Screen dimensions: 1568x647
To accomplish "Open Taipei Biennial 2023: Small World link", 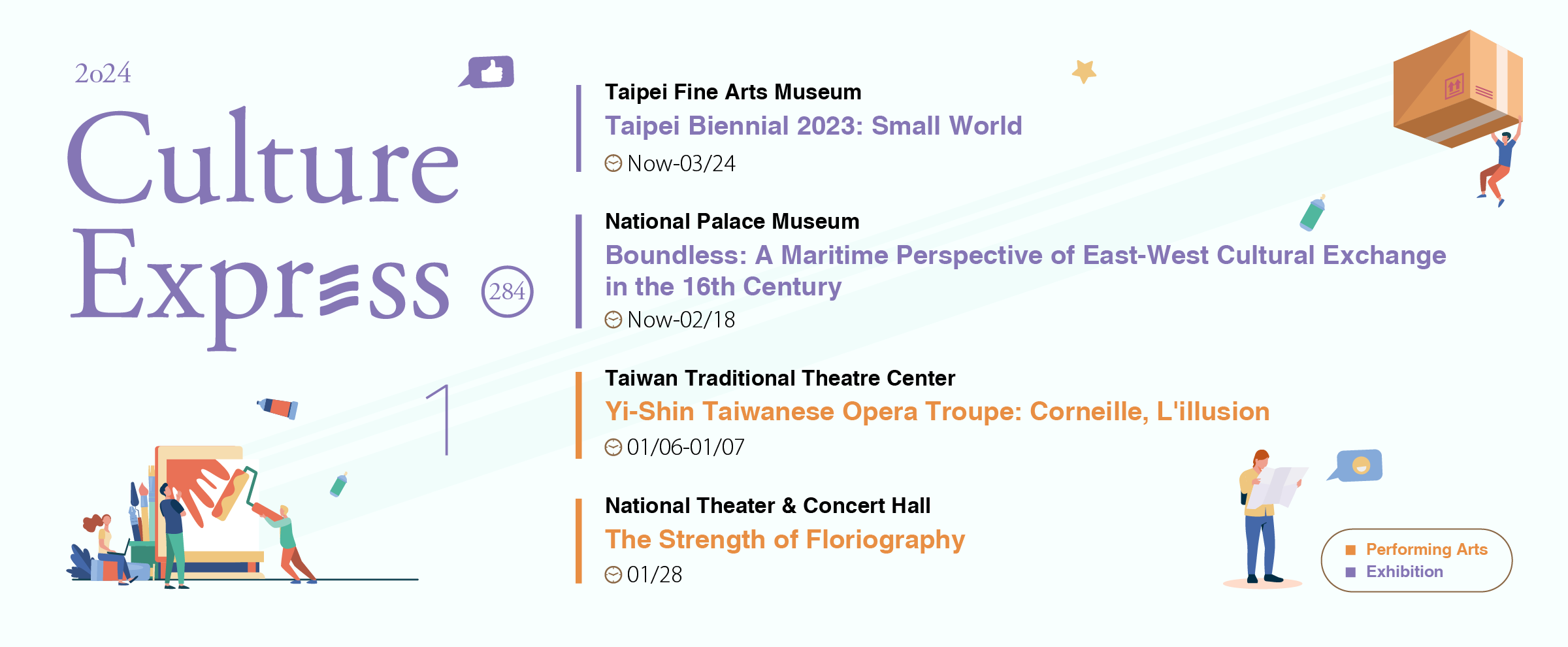I will [x=813, y=125].
